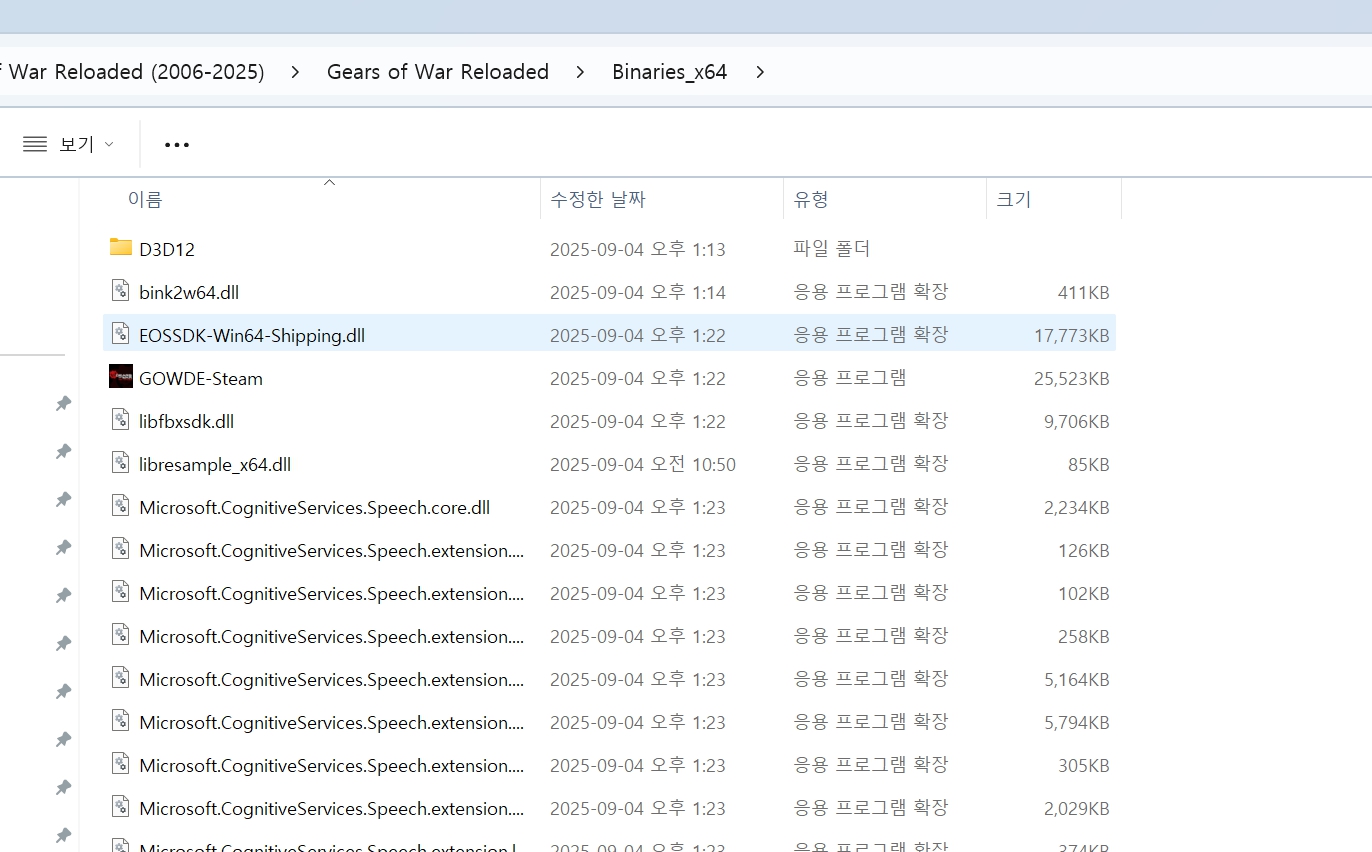Viewport: 1372px width, 852px height.
Task: Select Microsoft.CognitiveServices.Speech.core.dll file name
Action: click(x=315, y=507)
